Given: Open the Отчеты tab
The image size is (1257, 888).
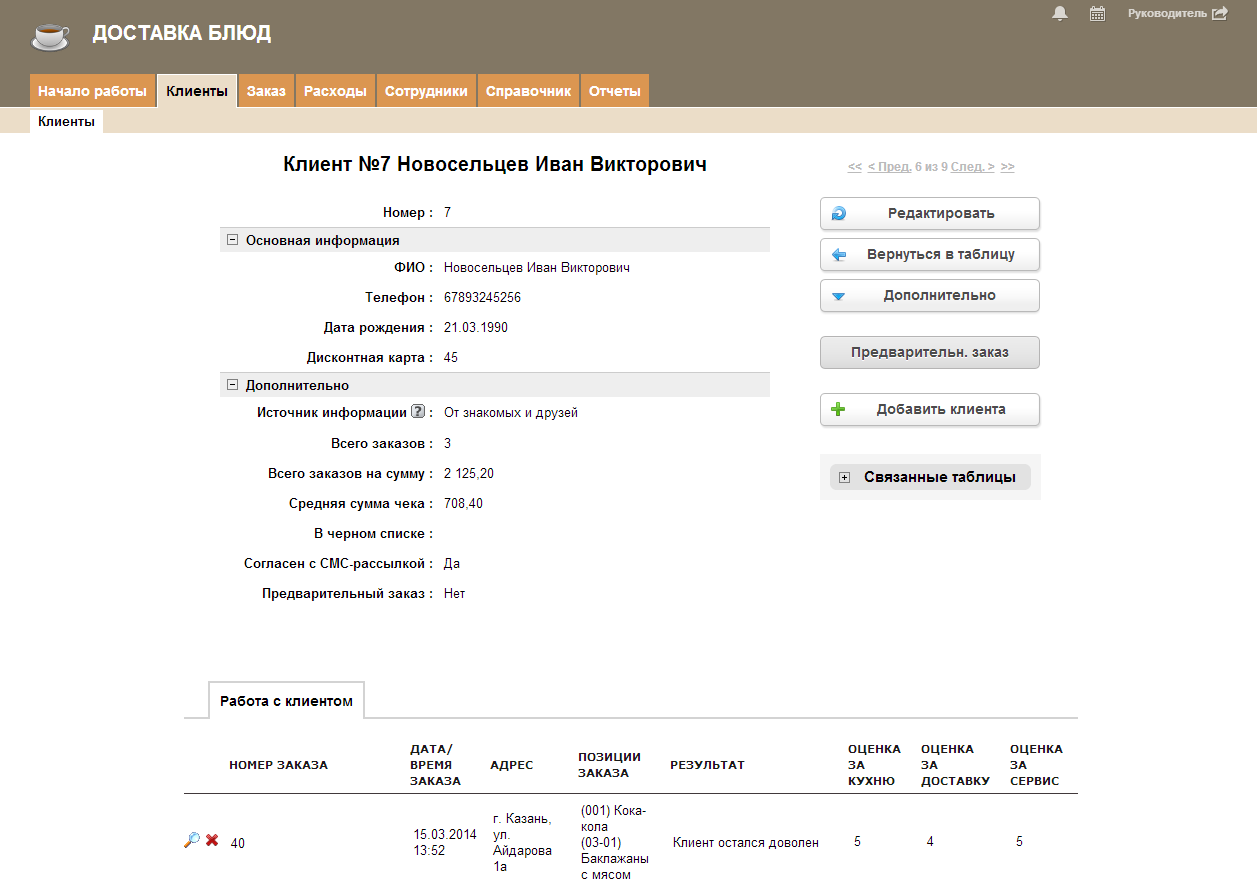Looking at the screenshot, I should tap(614, 91).
